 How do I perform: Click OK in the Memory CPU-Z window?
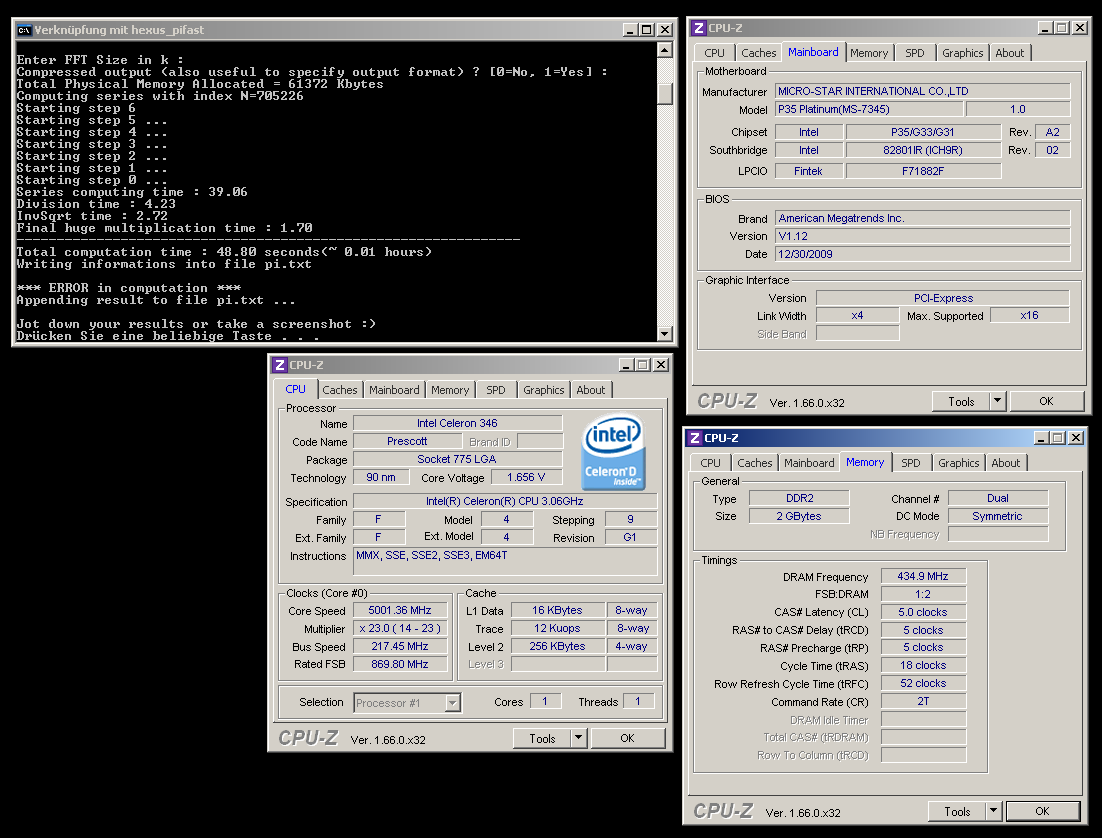click(1042, 811)
